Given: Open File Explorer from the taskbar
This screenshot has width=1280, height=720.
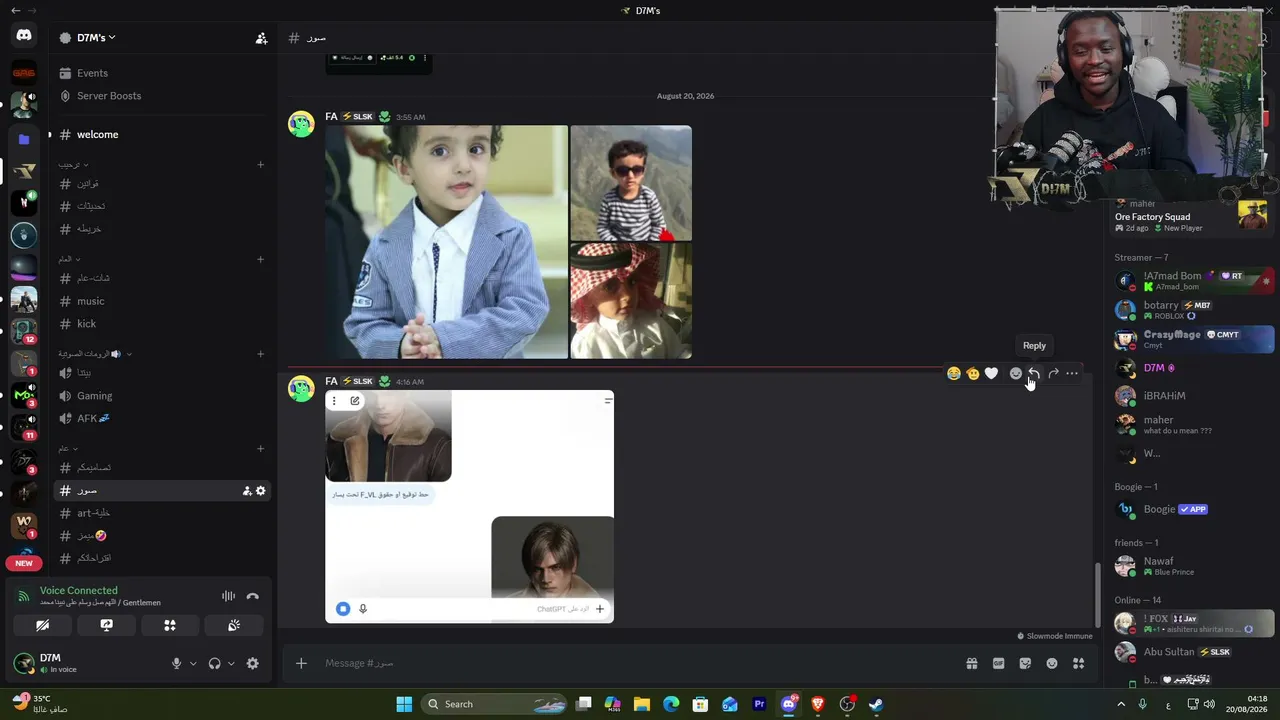Looking at the screenshot, I should coord(642,704).
